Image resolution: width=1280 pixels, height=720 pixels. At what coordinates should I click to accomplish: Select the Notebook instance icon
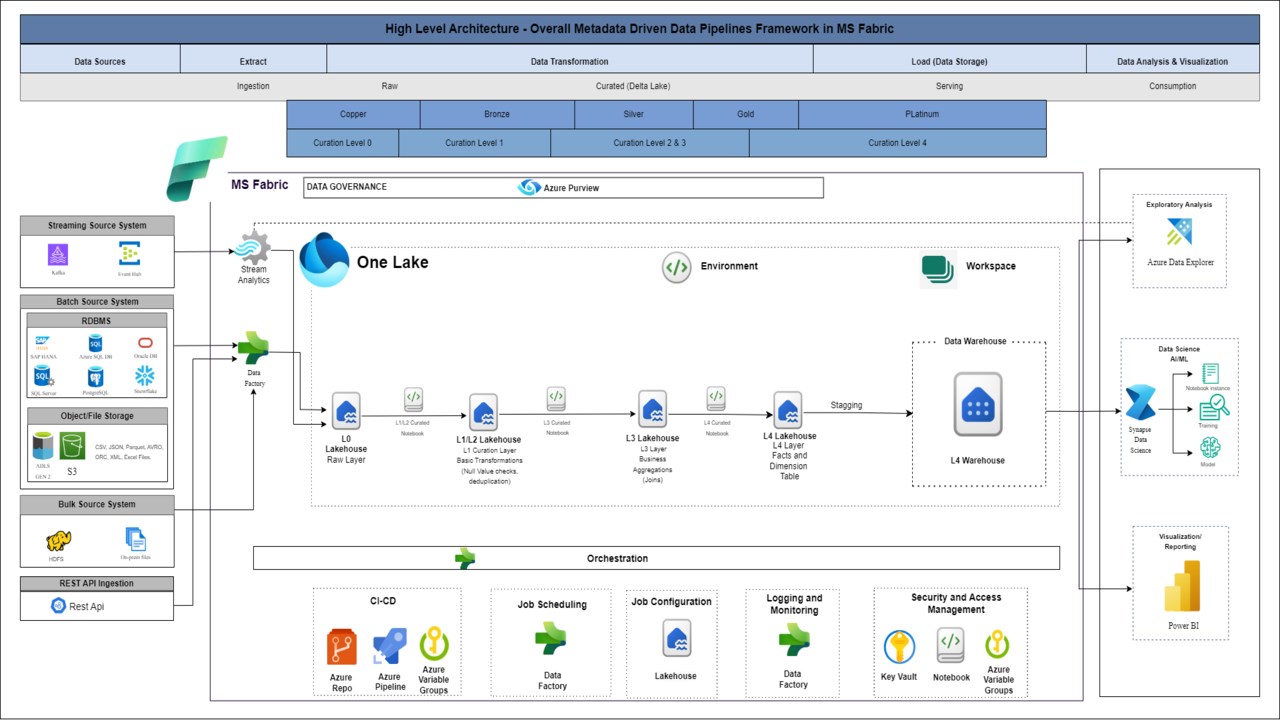1210,373
